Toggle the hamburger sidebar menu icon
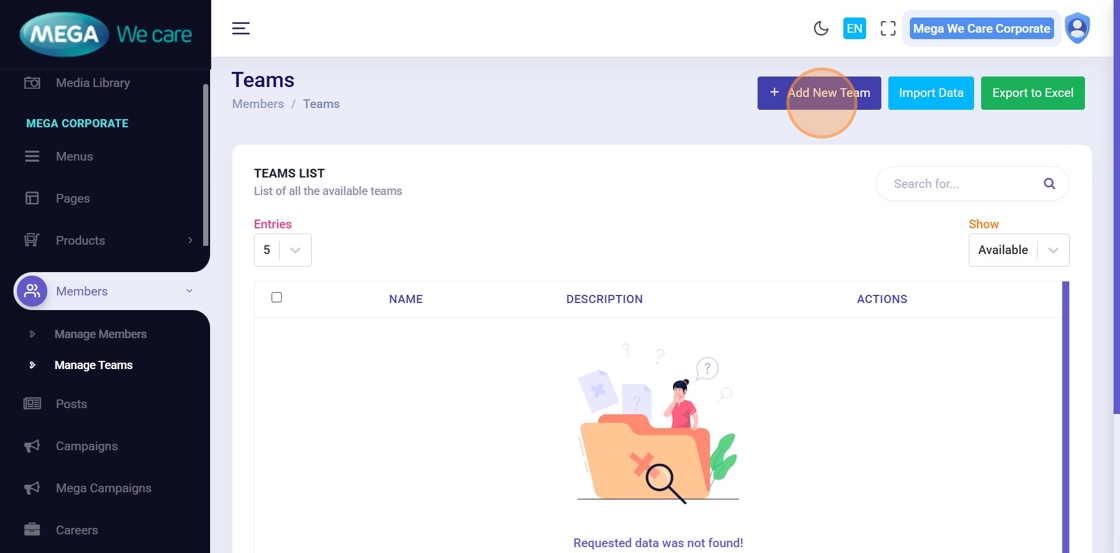 (241, 28)
